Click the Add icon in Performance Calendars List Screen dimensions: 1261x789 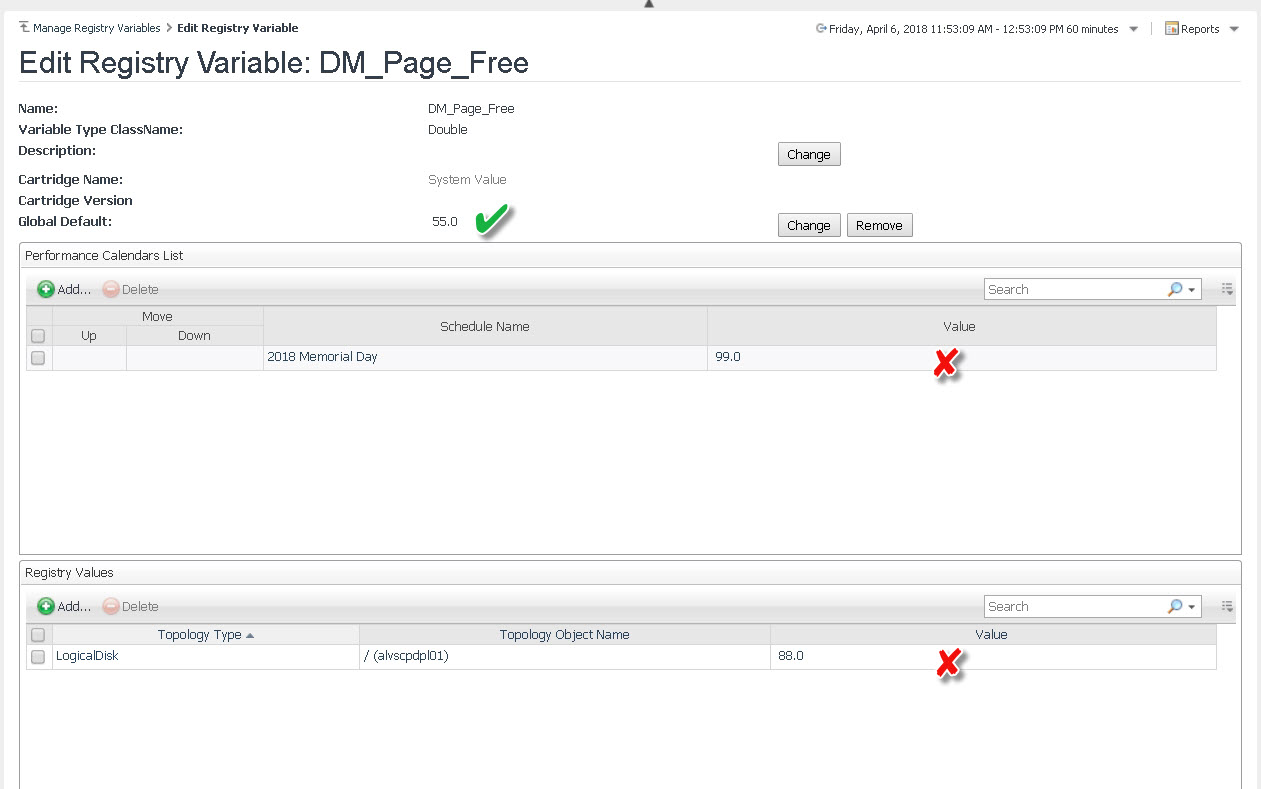(46, 289)
